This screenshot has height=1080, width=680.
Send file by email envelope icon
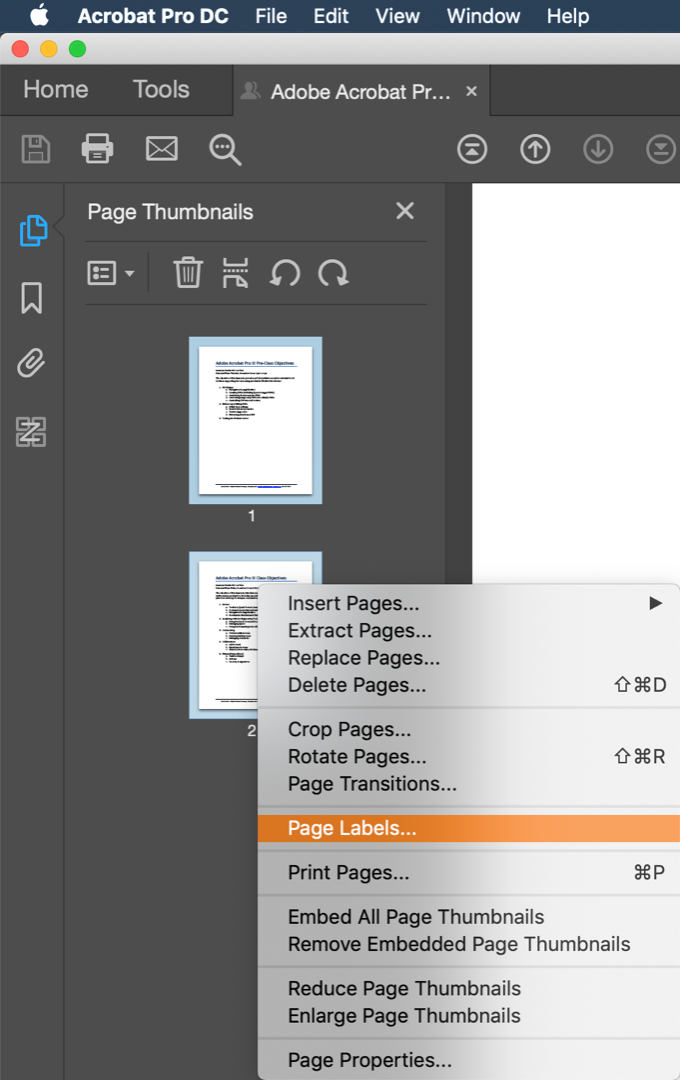click(x=162, y=149)
